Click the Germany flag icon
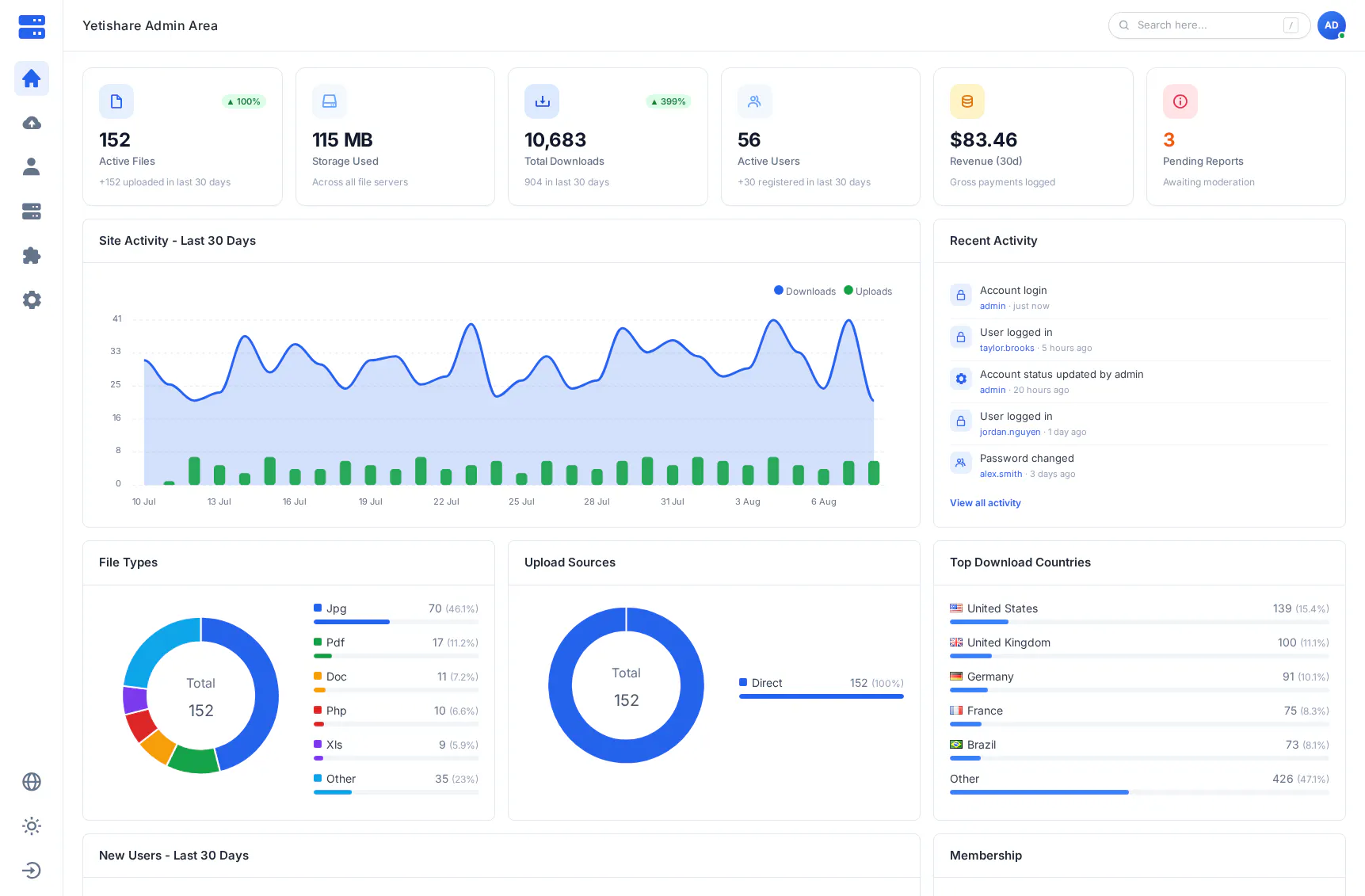Viewport: 1365px width, 896px height. pos(956,677)
